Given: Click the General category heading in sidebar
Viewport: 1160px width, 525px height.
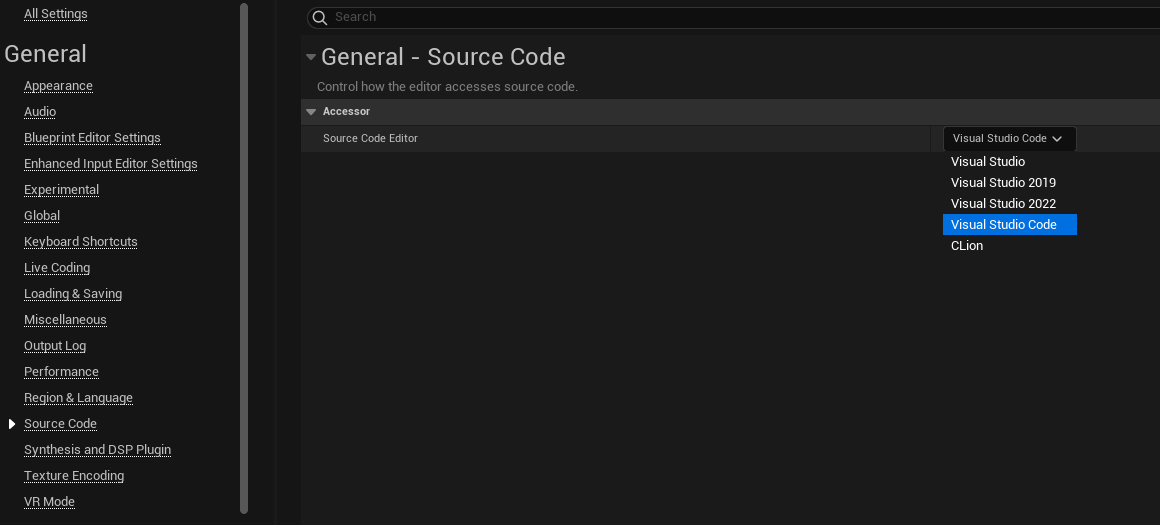Looking at the screenshot, I should [46, 54].
